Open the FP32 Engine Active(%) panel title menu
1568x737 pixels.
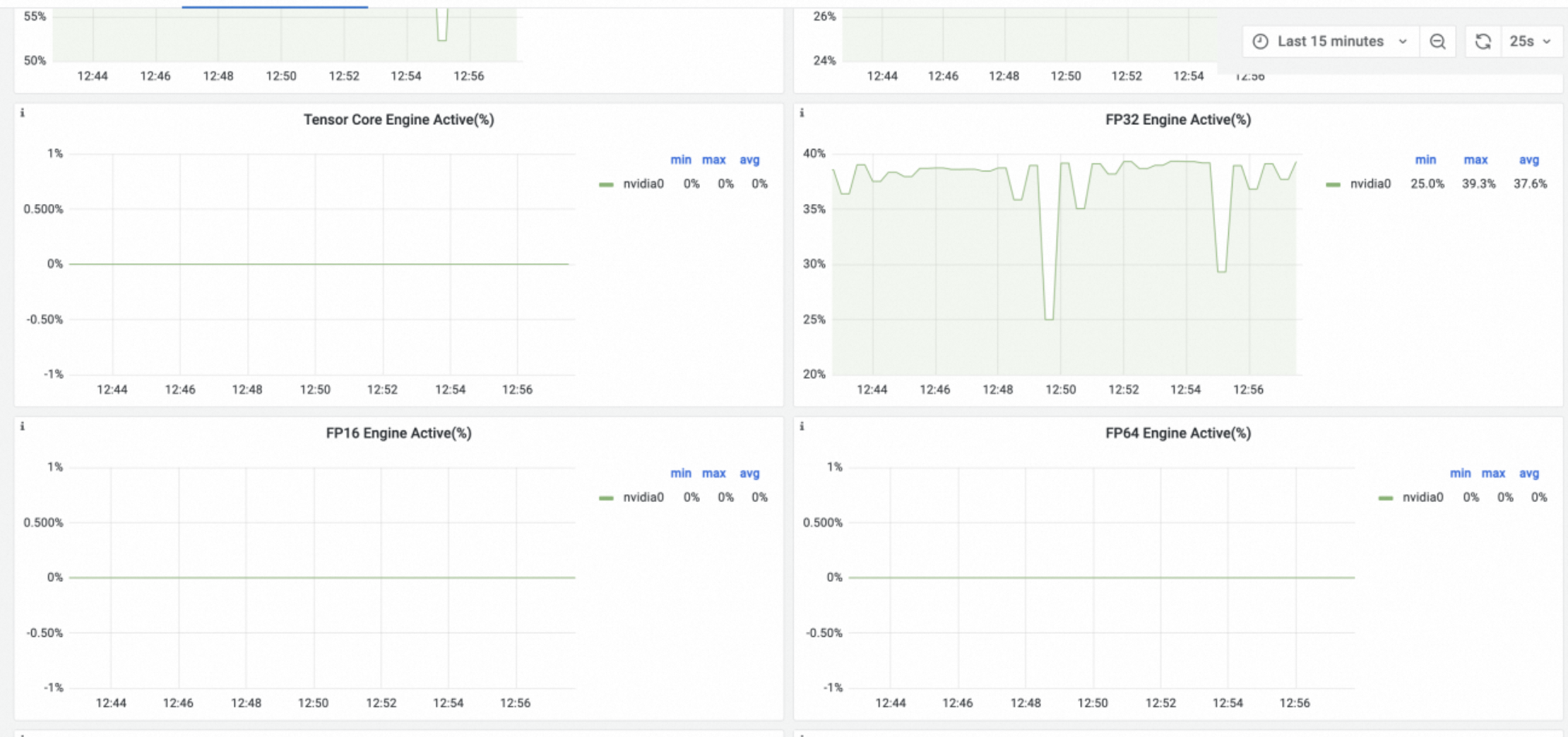click(1178, 120)
